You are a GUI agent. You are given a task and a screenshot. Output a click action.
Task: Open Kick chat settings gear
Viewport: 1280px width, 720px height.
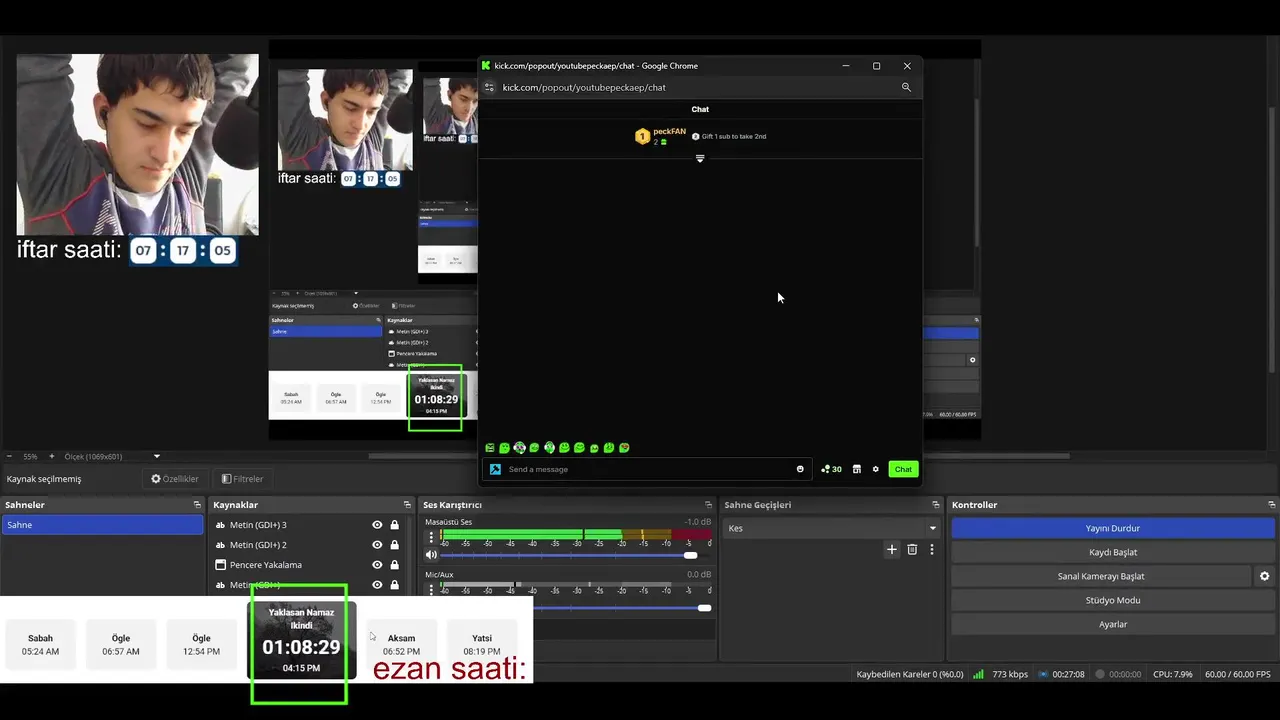click(x=876, y=469)
